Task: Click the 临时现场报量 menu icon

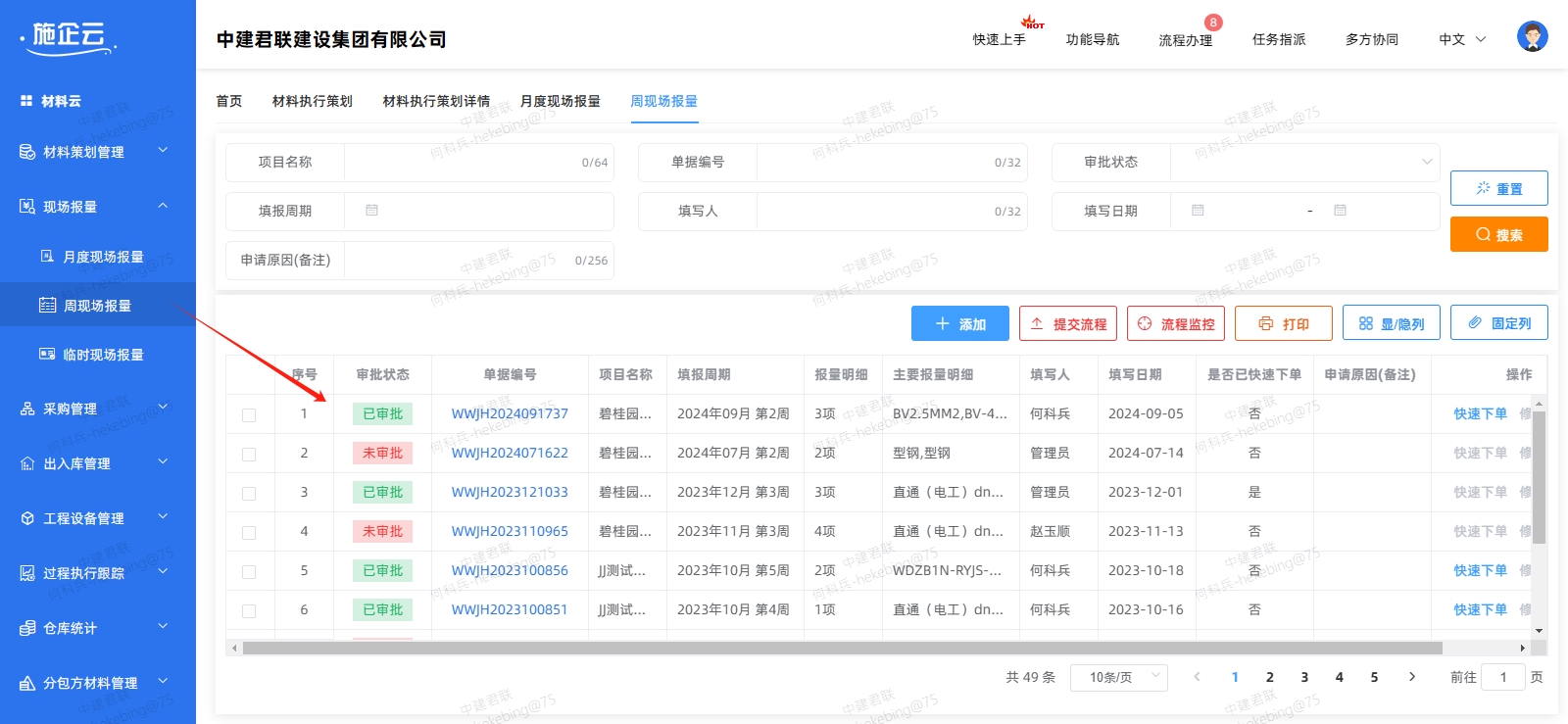Action: (x=47, y=355)
